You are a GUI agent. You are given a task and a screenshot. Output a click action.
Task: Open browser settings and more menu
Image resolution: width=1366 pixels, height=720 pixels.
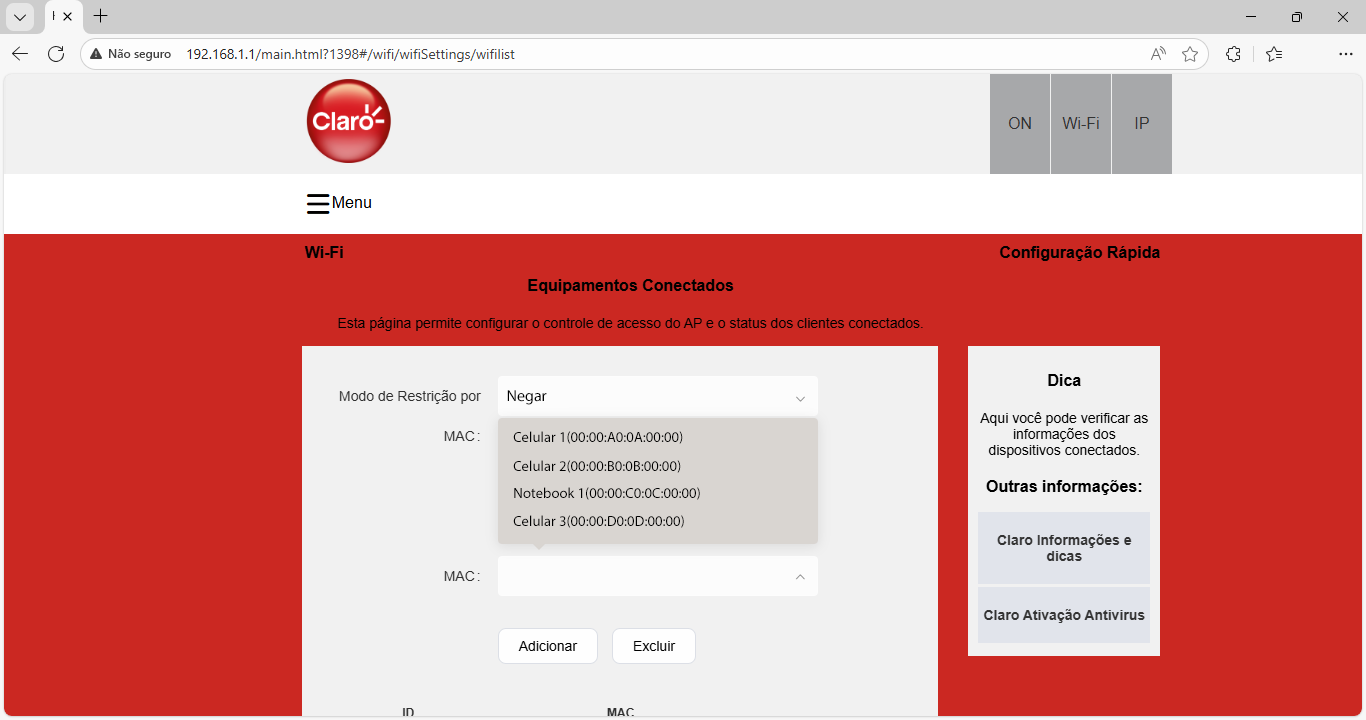point(1345,54)
